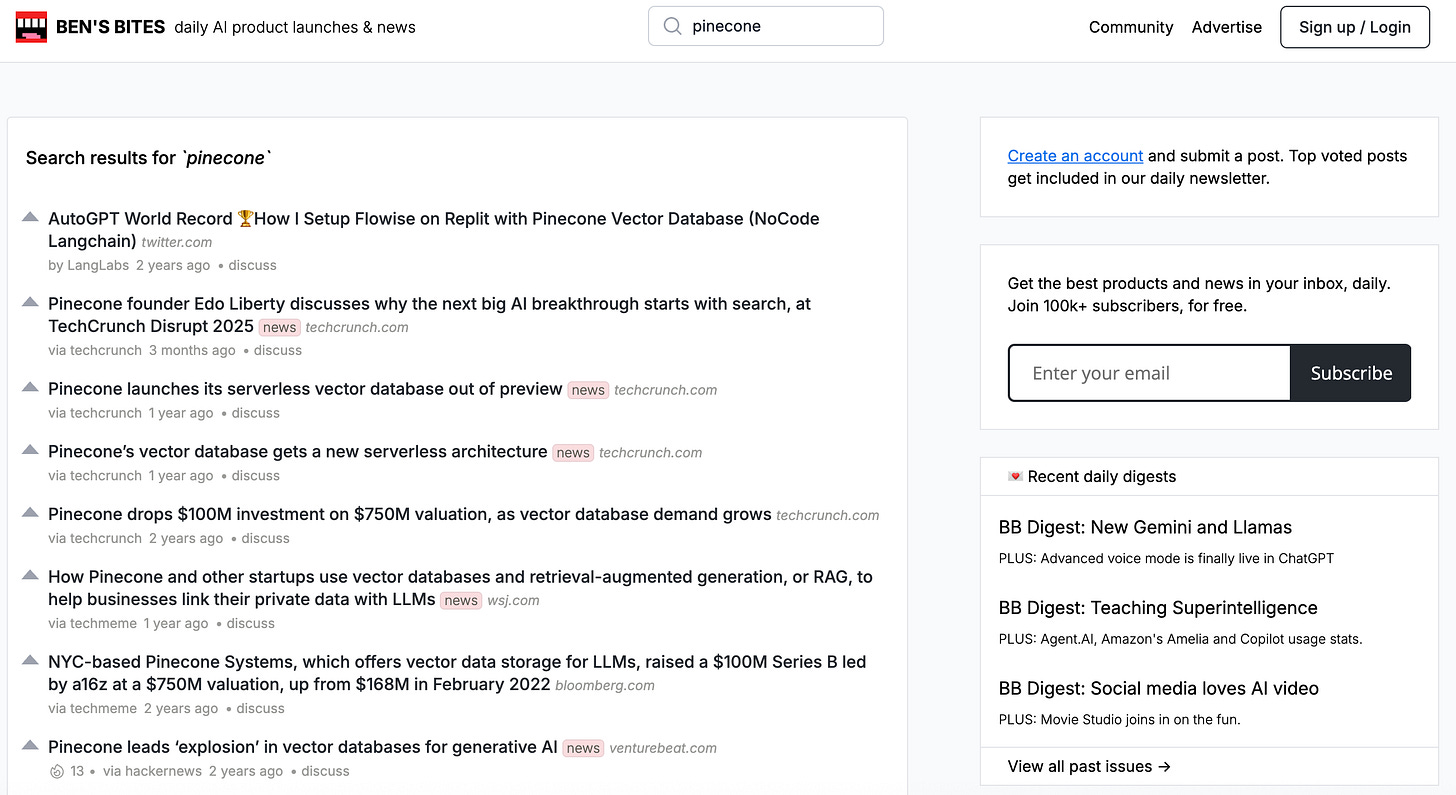Click discuss under 'serverless vector database out of preview'

[256, 413]
